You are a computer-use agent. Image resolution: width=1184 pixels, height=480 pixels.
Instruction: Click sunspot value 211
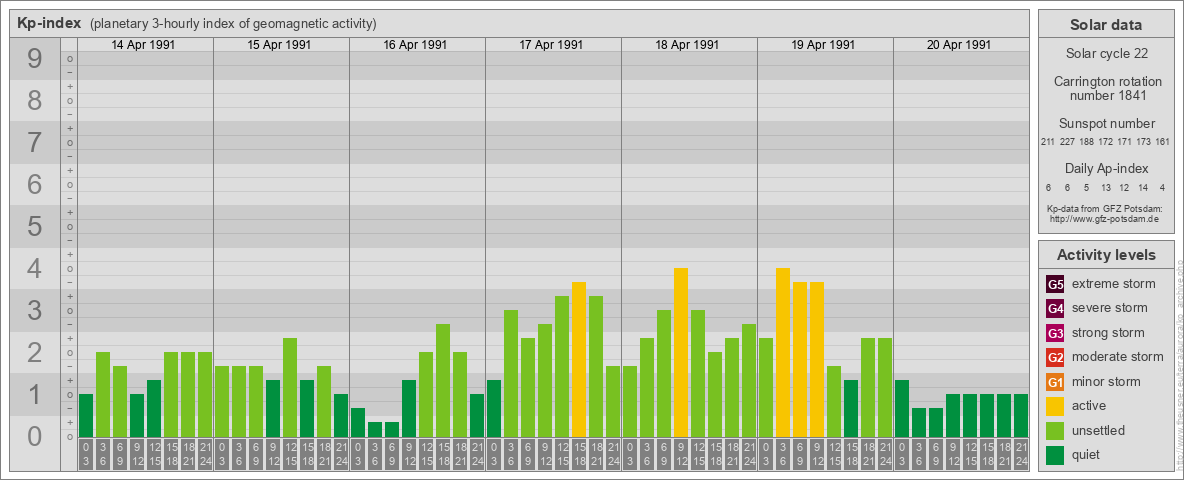[1048, 142]
